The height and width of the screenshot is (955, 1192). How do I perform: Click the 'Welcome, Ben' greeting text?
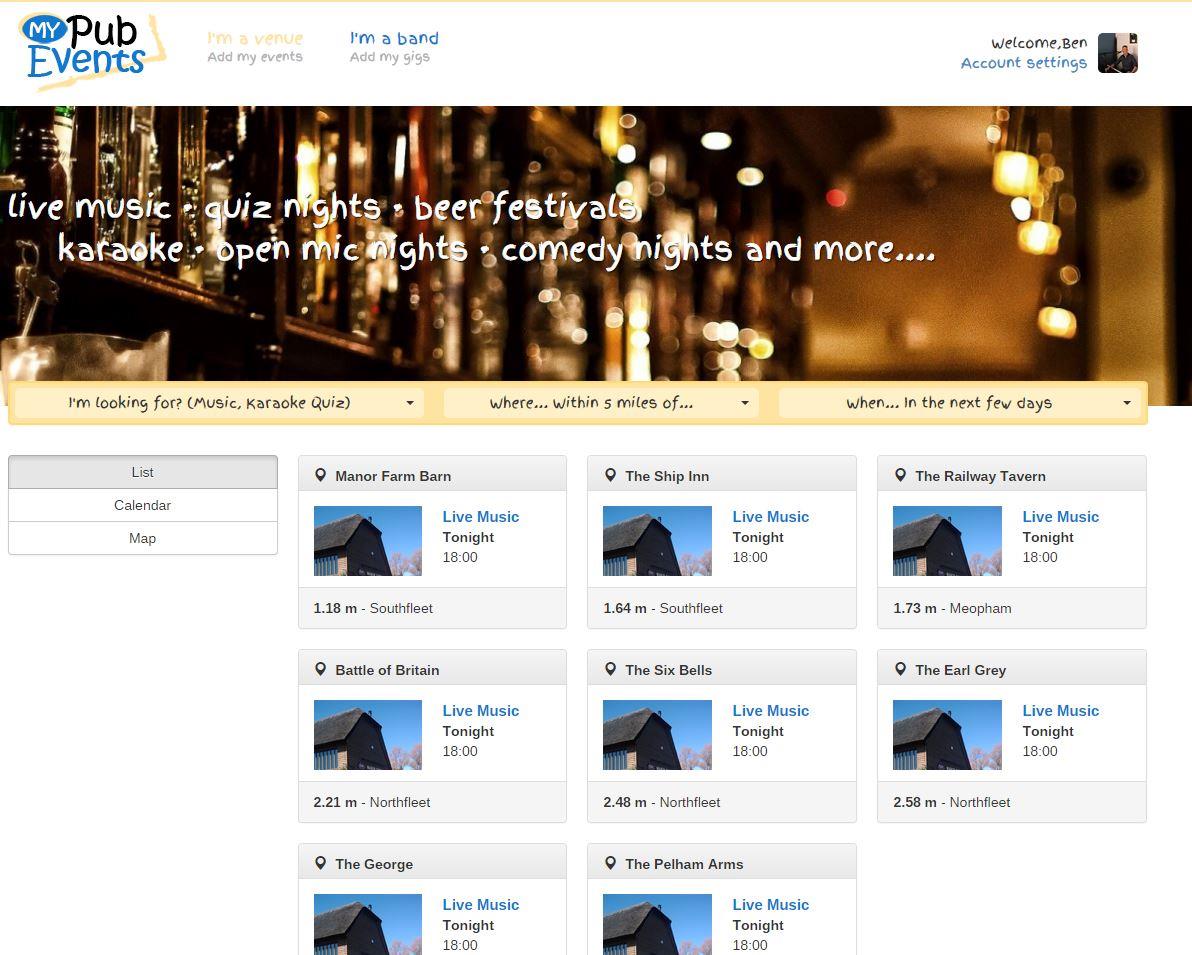pos(1038,43)
